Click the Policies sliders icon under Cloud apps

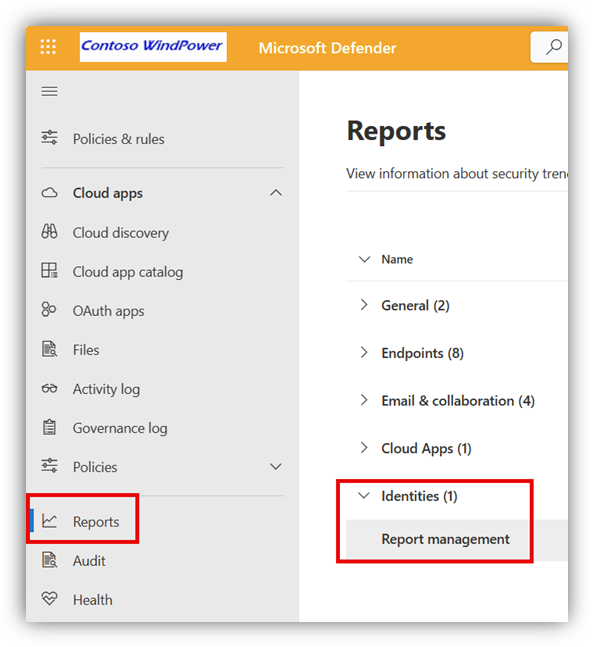tap(50, 465)
